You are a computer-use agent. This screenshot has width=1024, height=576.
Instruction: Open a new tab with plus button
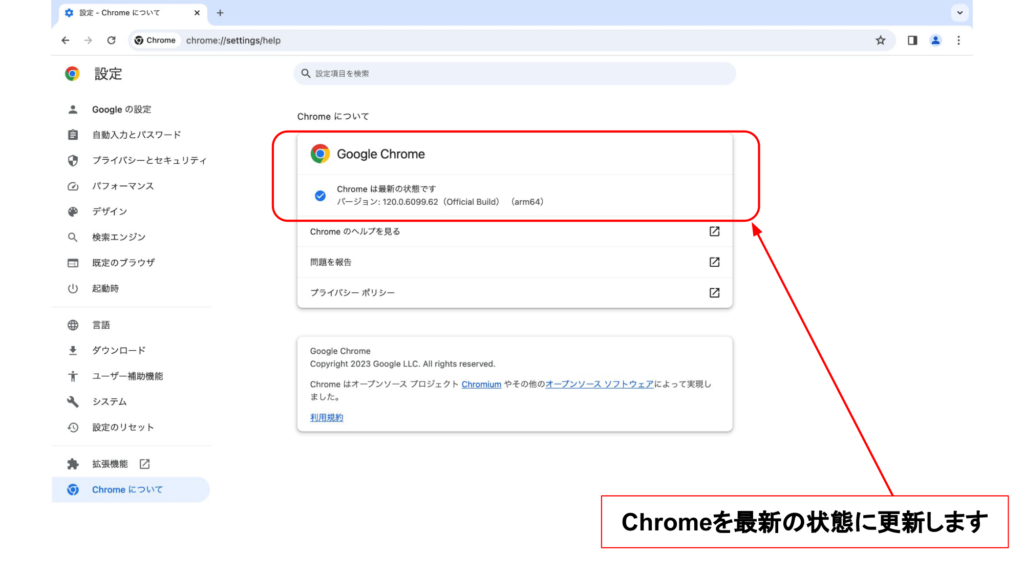[220, 13]
